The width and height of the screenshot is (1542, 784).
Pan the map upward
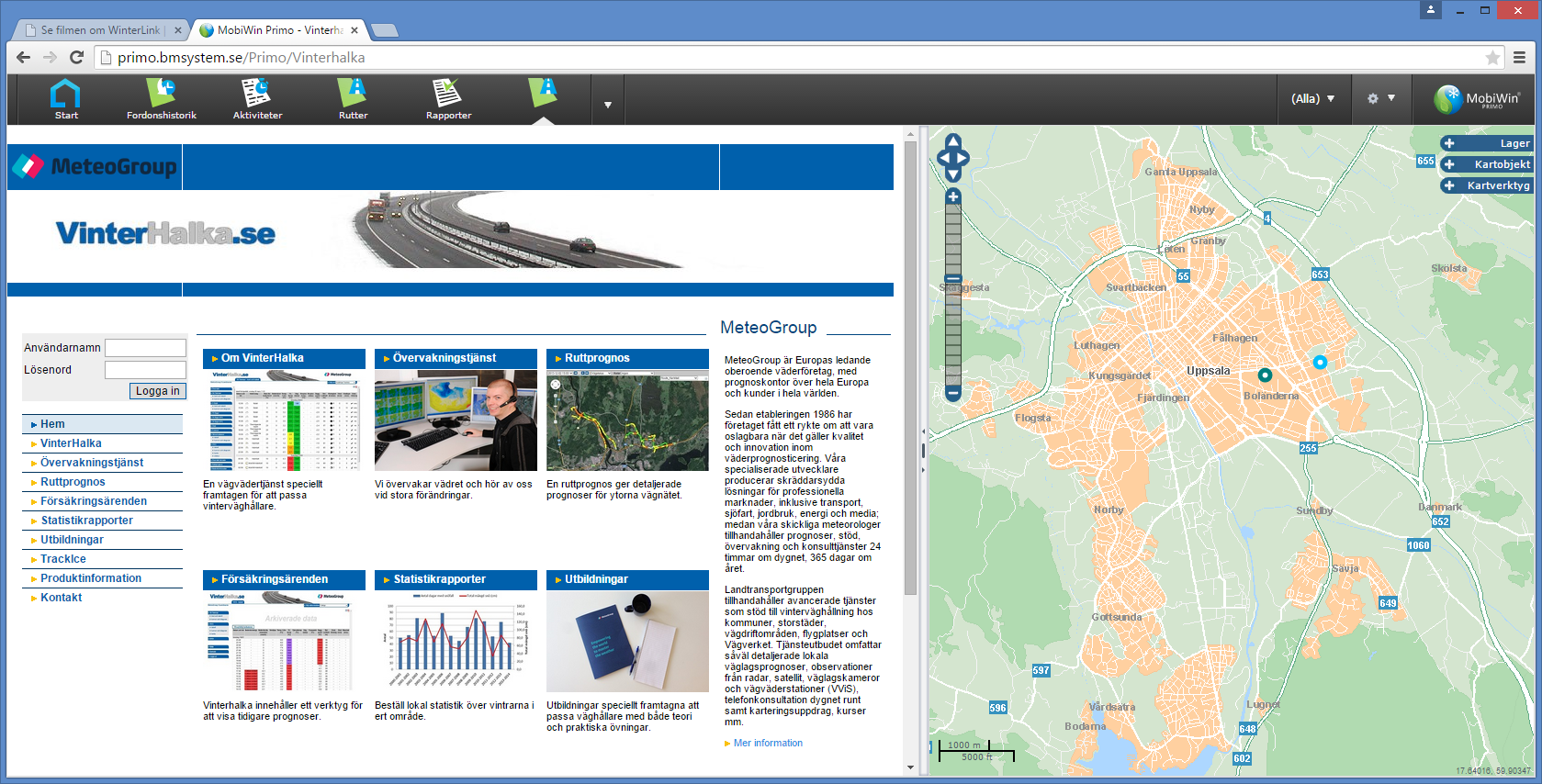(953, 141)
